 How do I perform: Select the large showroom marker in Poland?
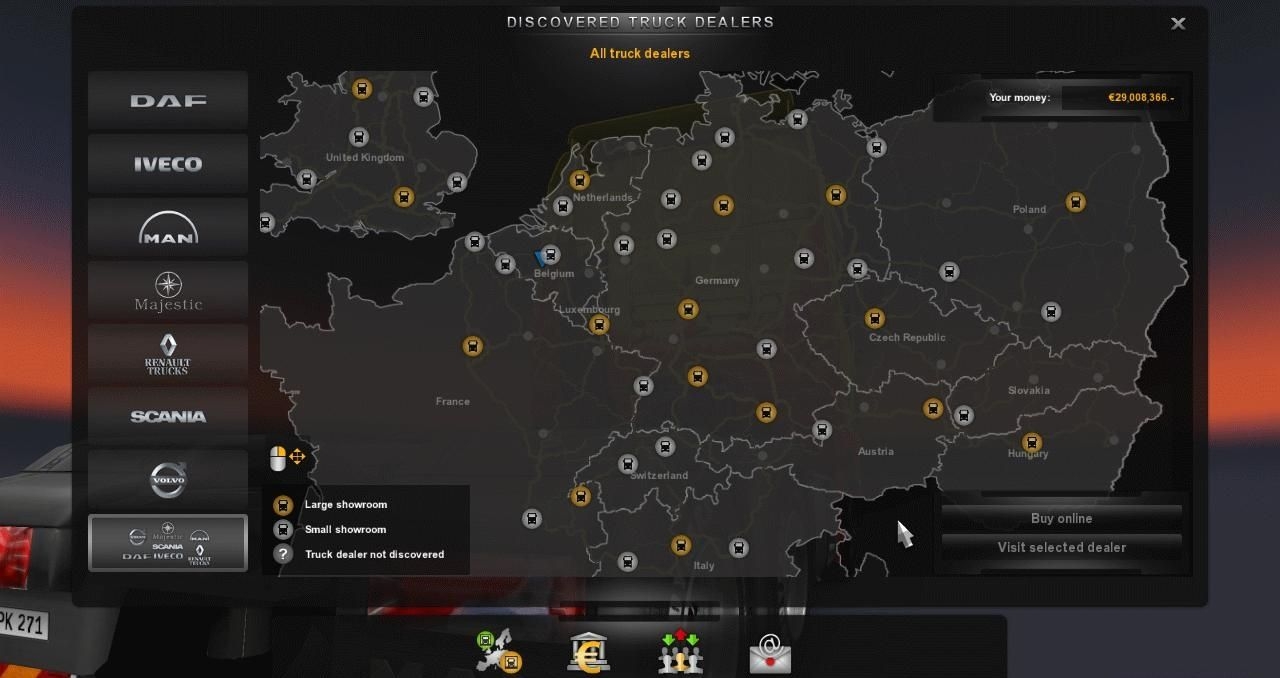[1076, 202]
